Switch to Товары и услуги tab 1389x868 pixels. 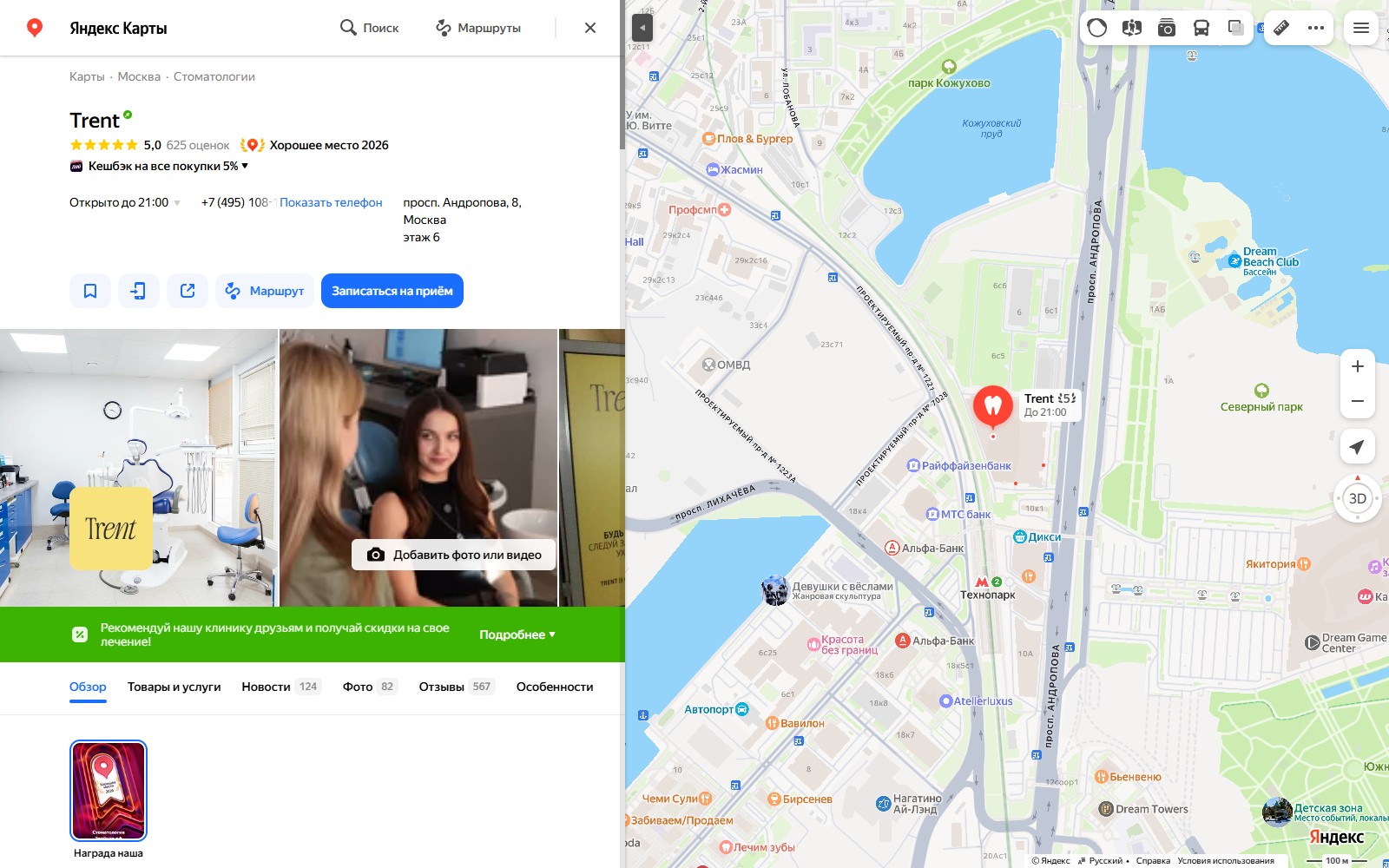pos(174,687)
